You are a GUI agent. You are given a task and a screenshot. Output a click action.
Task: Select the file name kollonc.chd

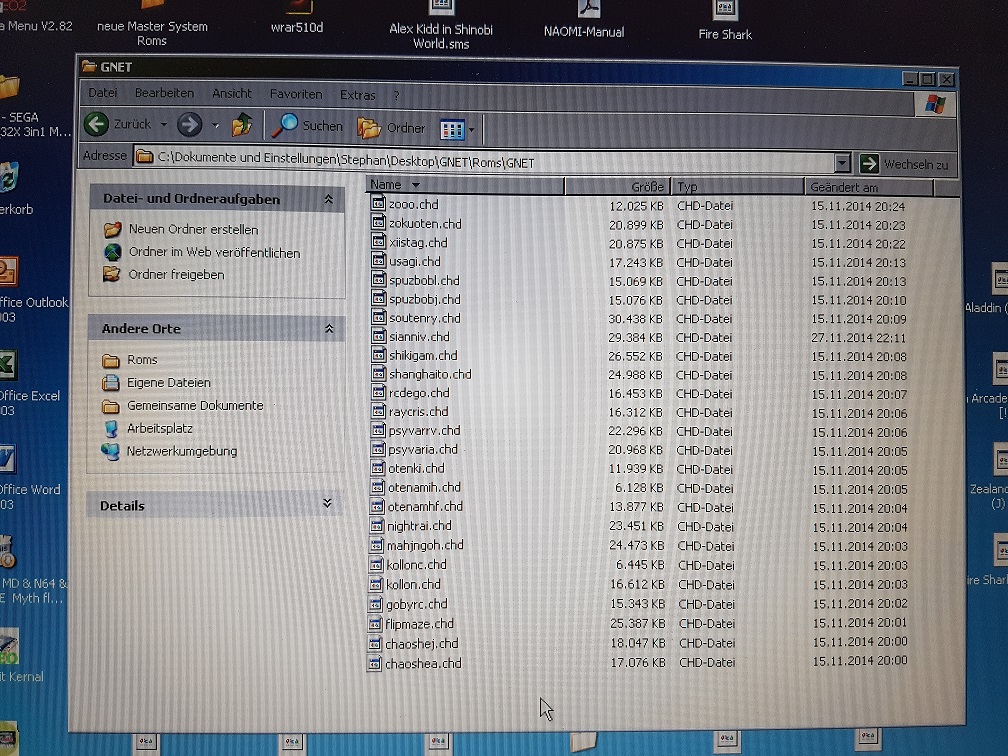tap(416, 565)
